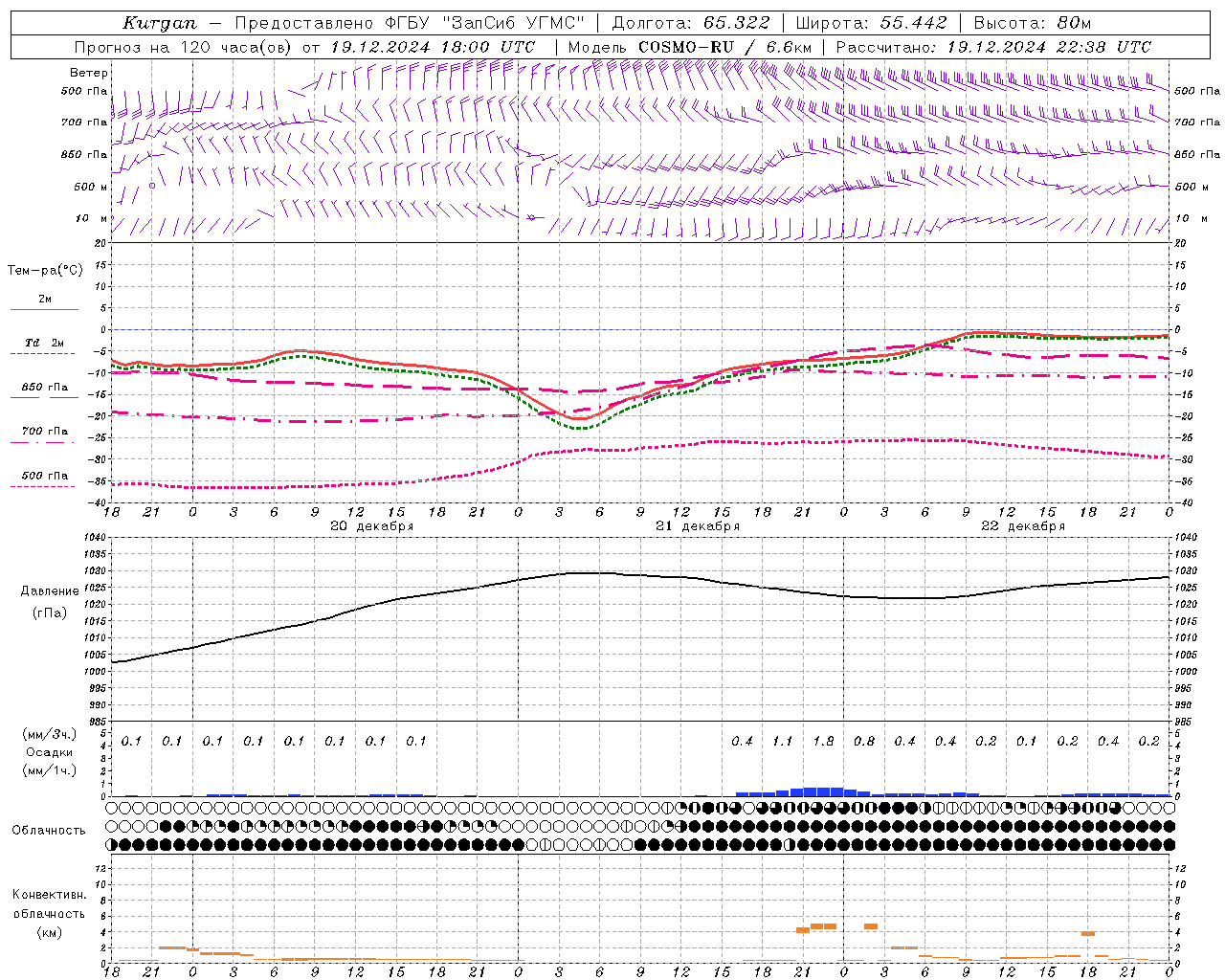Click the "Осадки" precipitation label
The width and height of the screenshot is (1225, 980).
(49, 752)
